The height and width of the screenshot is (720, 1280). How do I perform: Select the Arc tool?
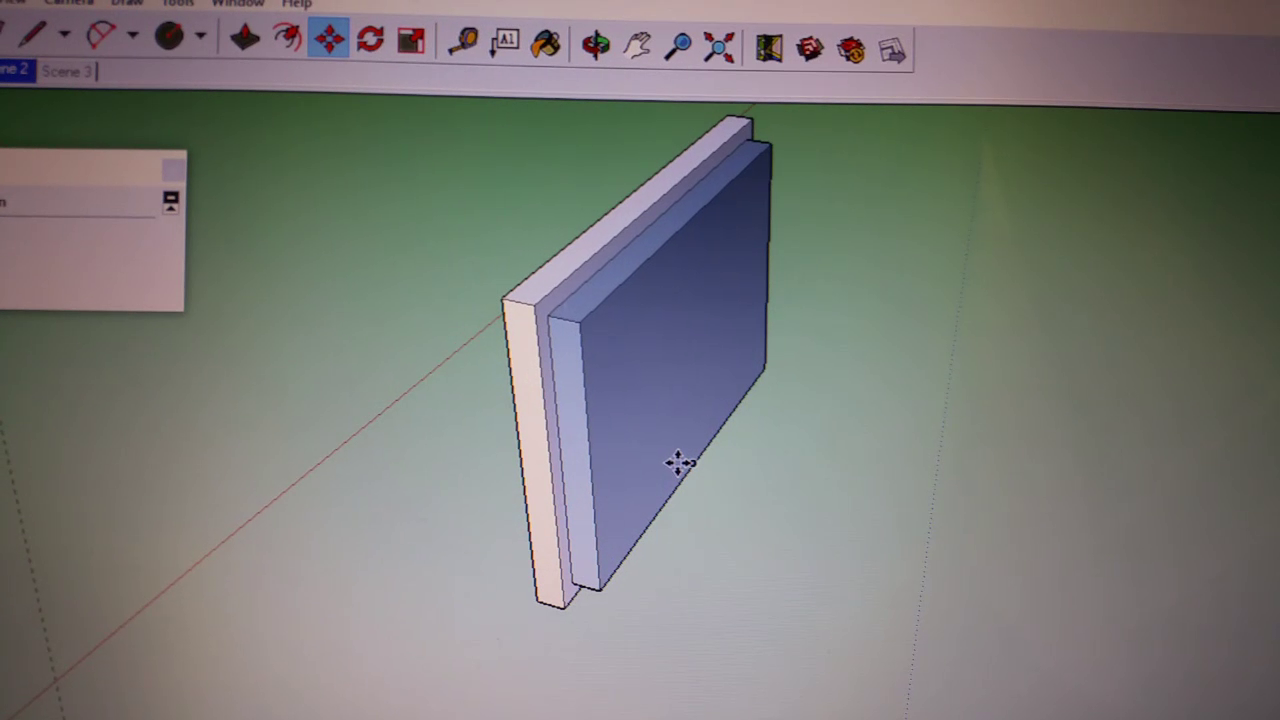101,35
